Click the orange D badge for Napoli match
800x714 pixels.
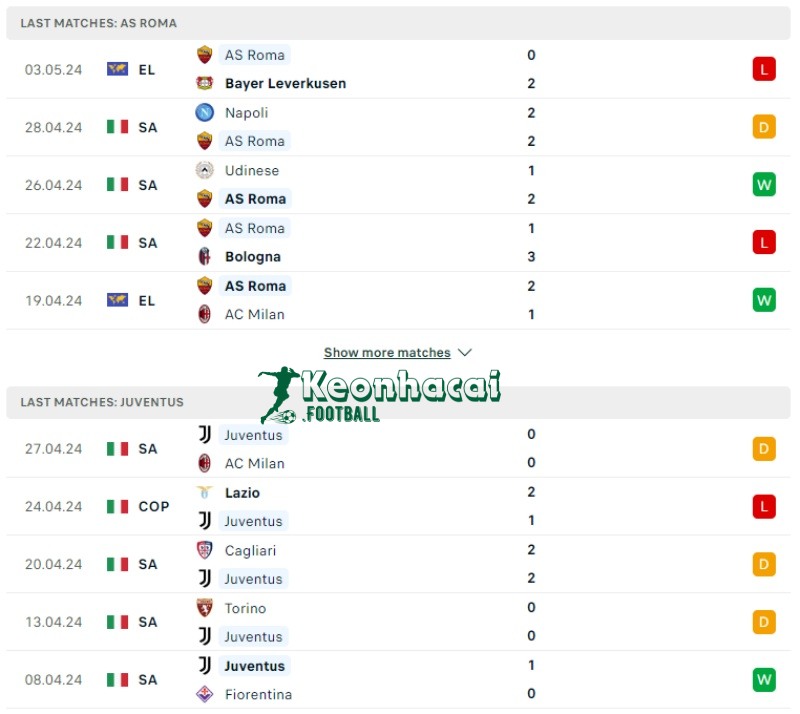pos(763,127)
